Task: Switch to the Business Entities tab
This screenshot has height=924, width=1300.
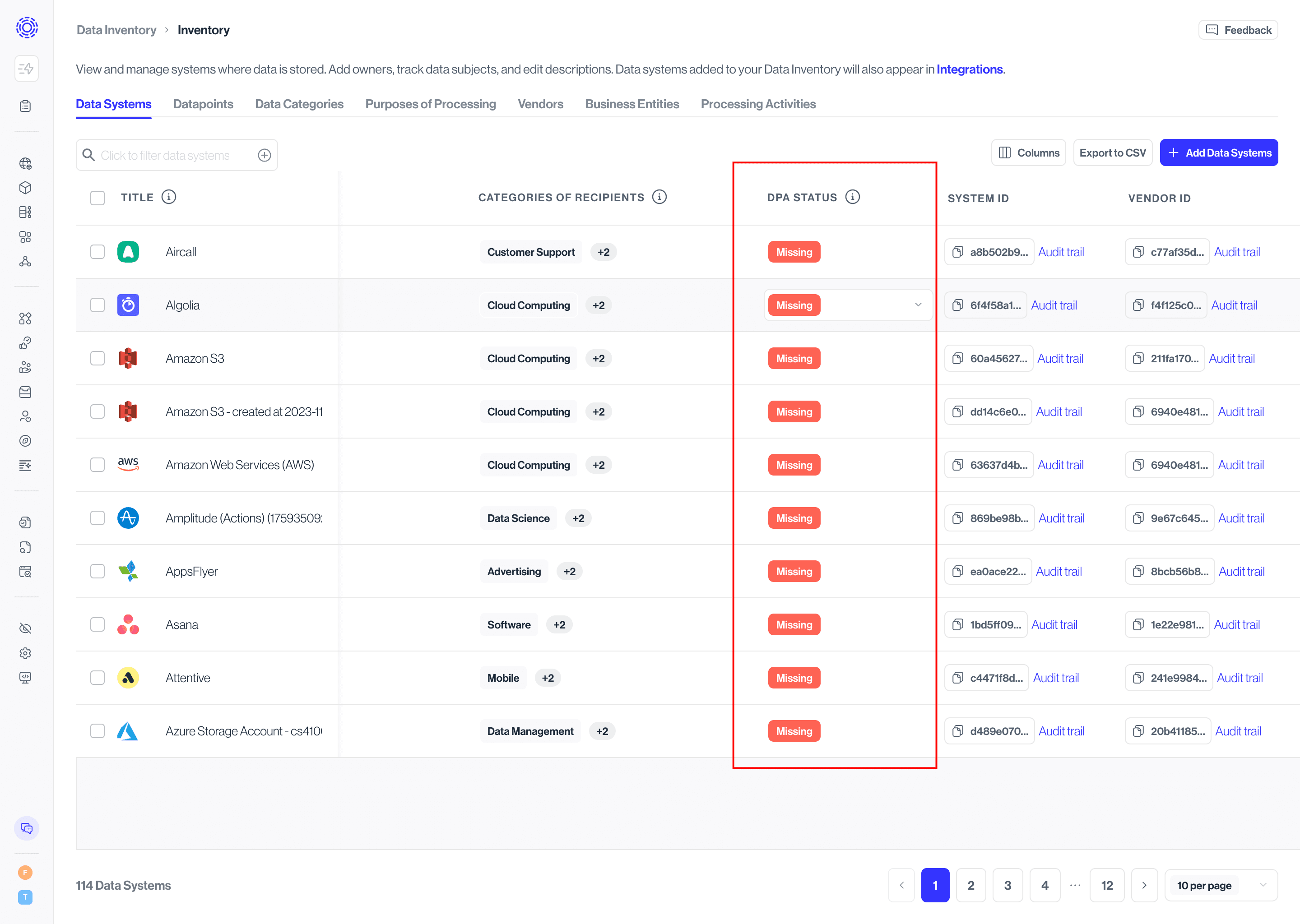Action: pos(632,104)
